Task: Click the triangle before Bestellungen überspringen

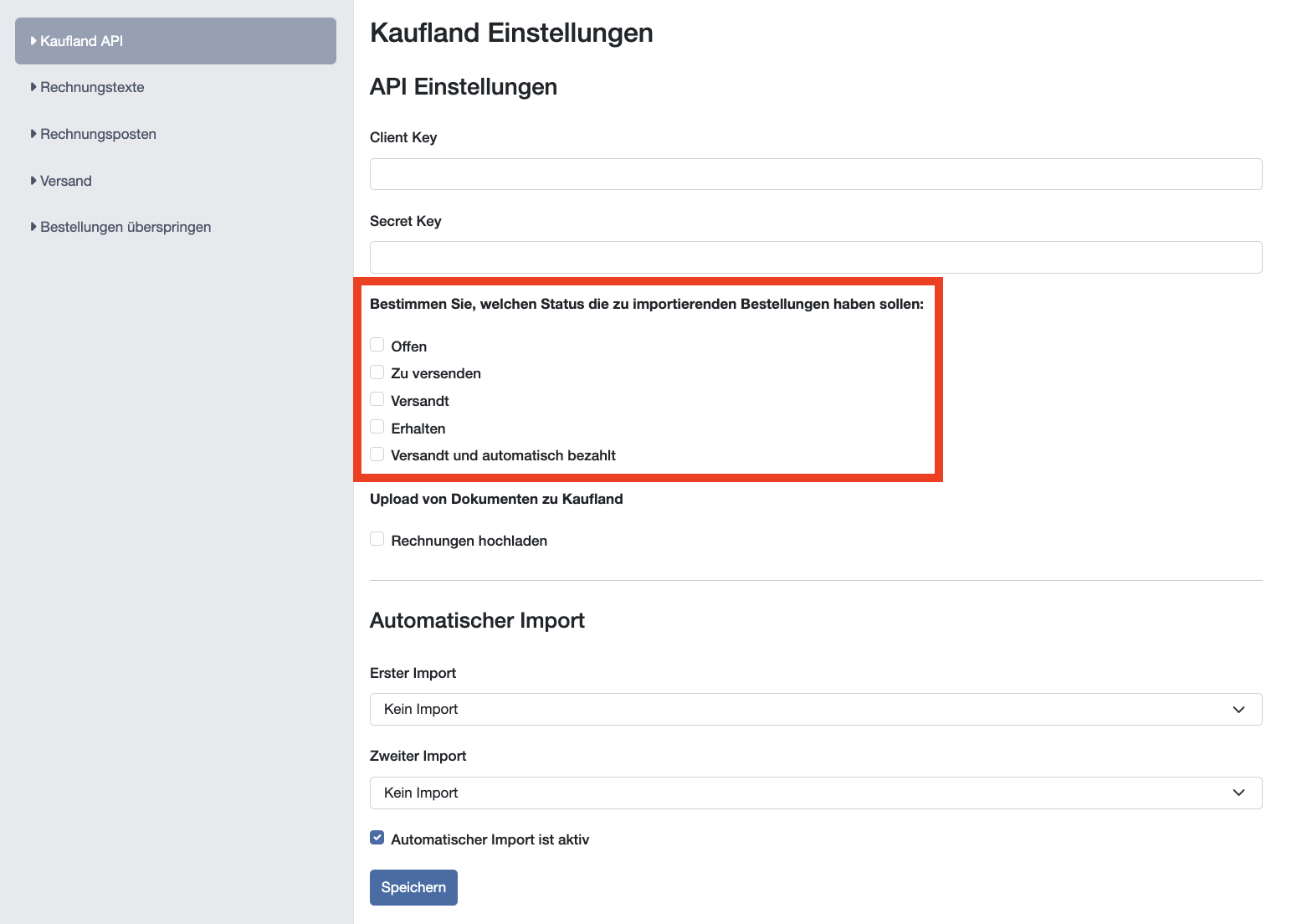Action: 33,227
